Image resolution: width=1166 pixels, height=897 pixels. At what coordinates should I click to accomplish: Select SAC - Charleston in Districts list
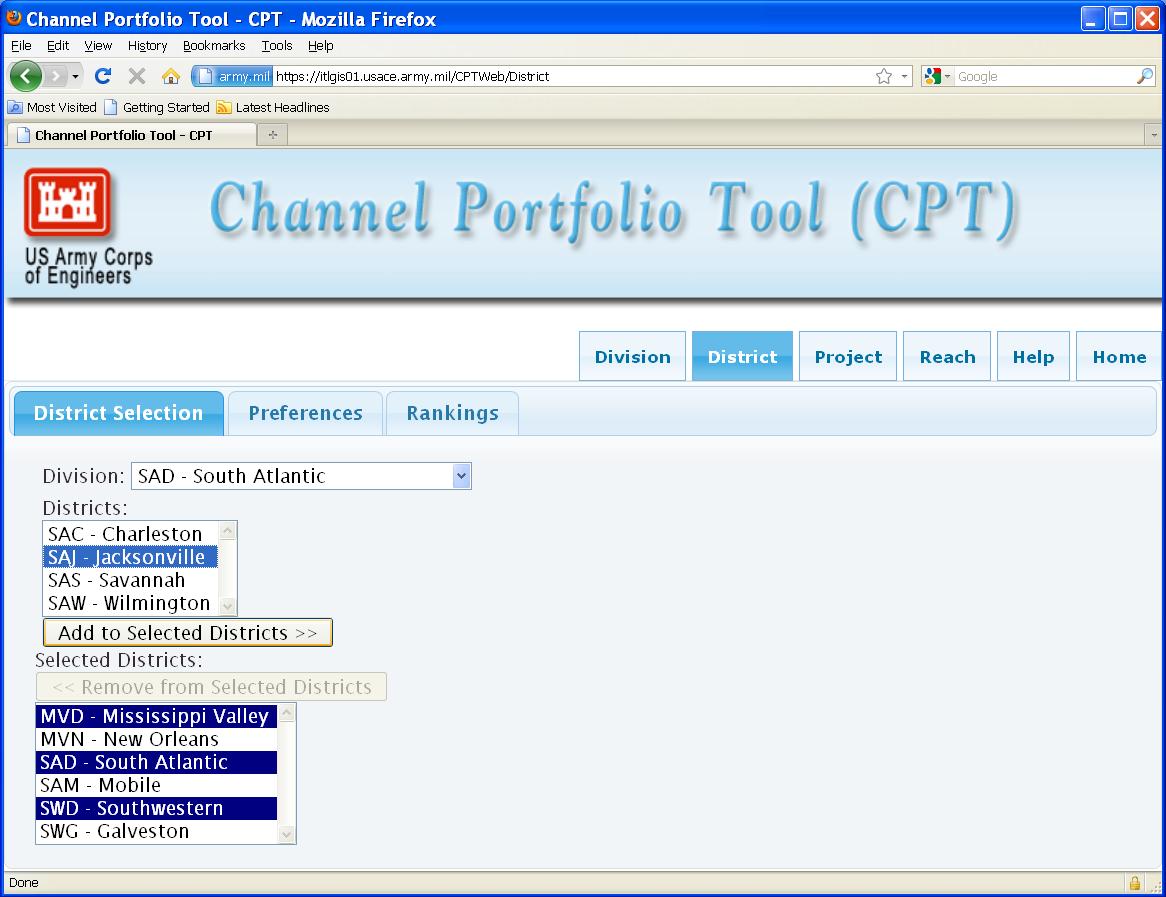pos(131,534)
